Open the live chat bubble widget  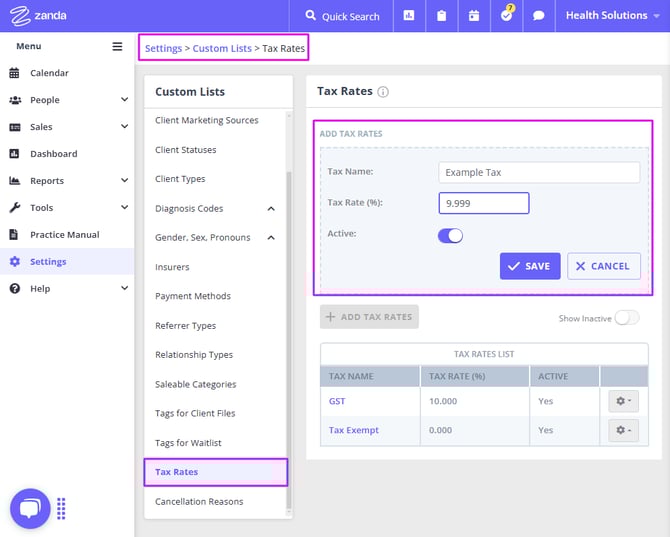30,508
